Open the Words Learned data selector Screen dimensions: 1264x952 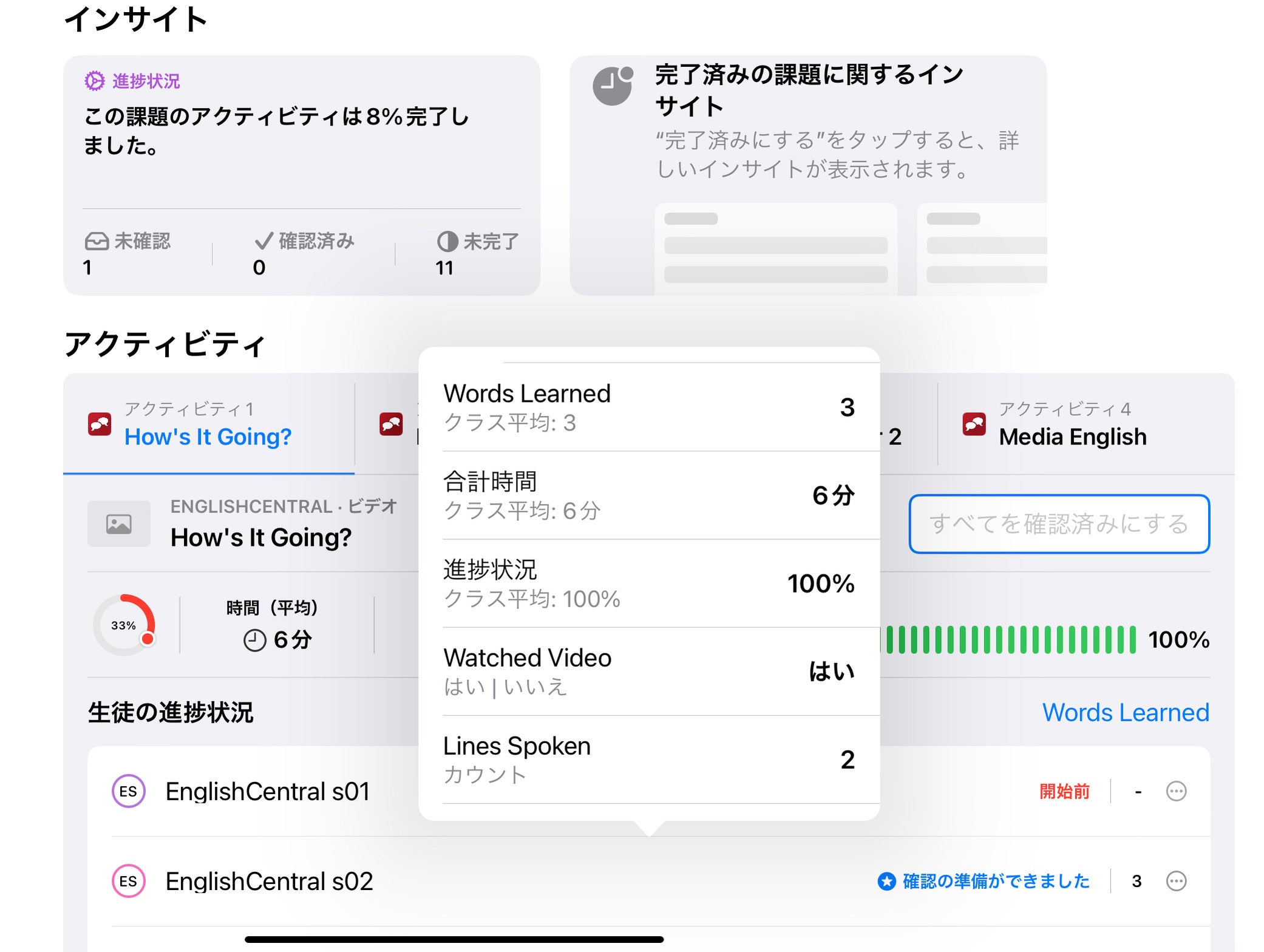pyautogui.click(x=1125, y=712)
